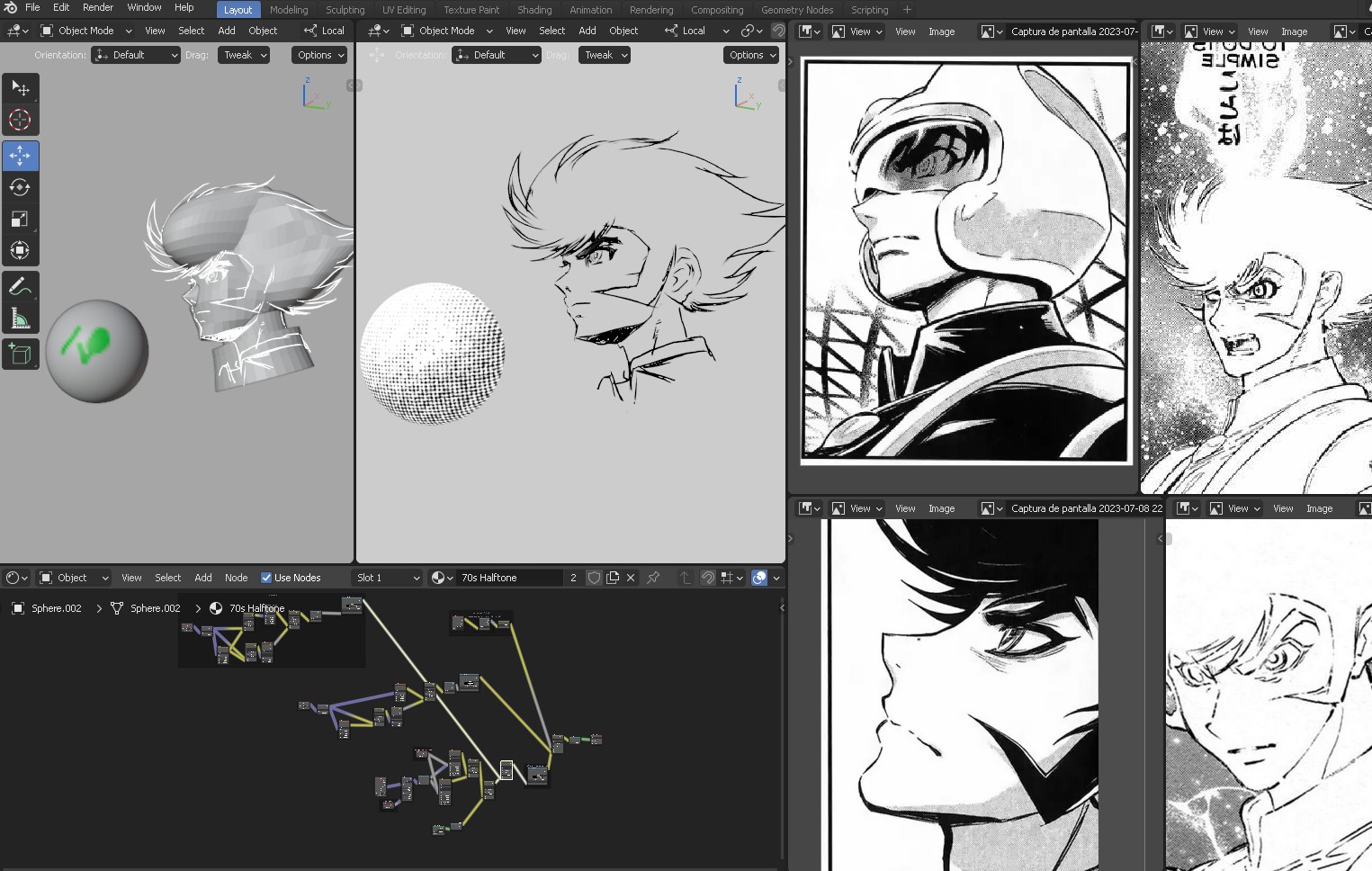Switch to the Shading workspace tab
1372x871 pixels.
point(534,10)
